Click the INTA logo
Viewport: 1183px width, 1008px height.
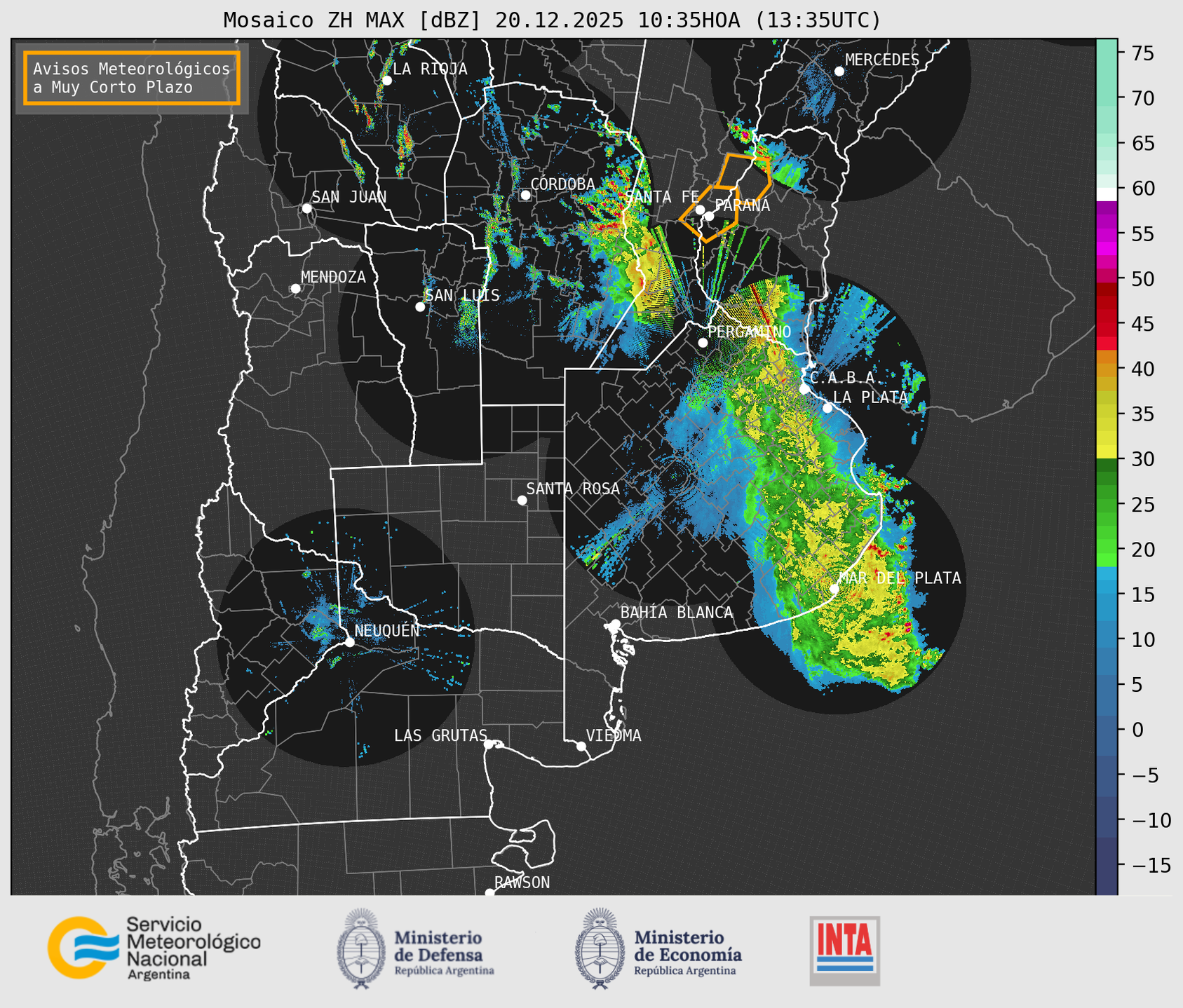pyautogui.click(x=844, y=951)
